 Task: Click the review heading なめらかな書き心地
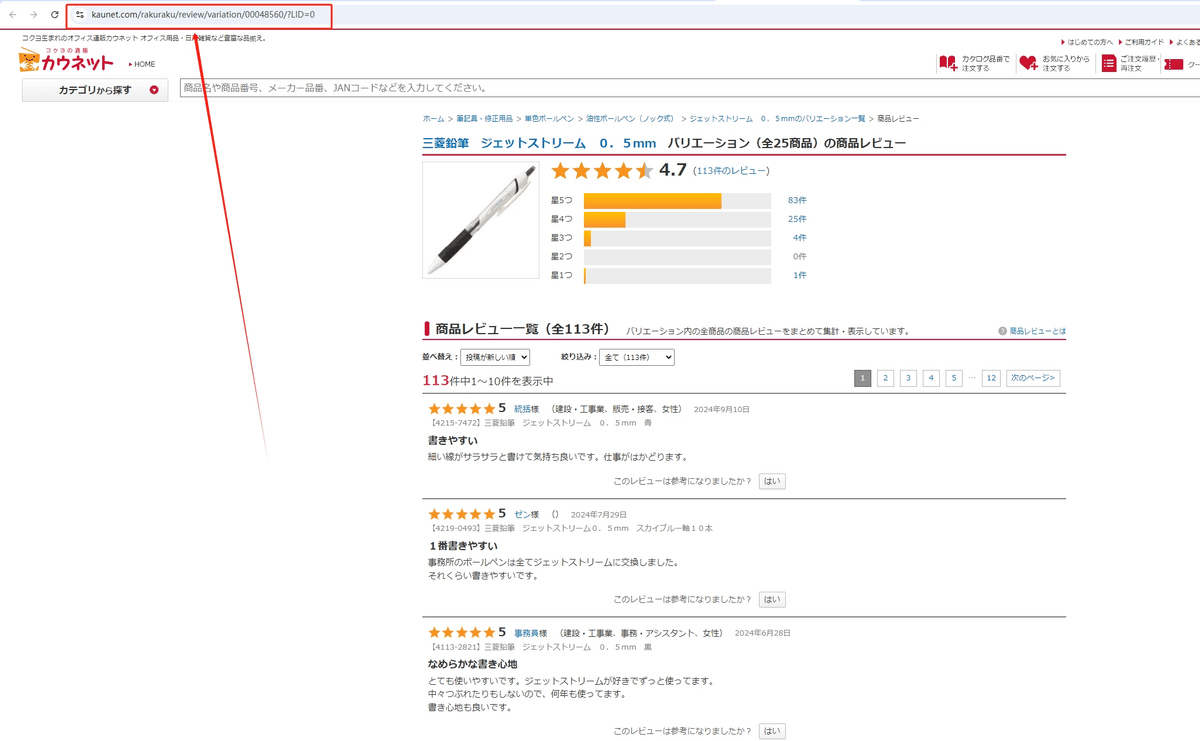click(472, 664)
